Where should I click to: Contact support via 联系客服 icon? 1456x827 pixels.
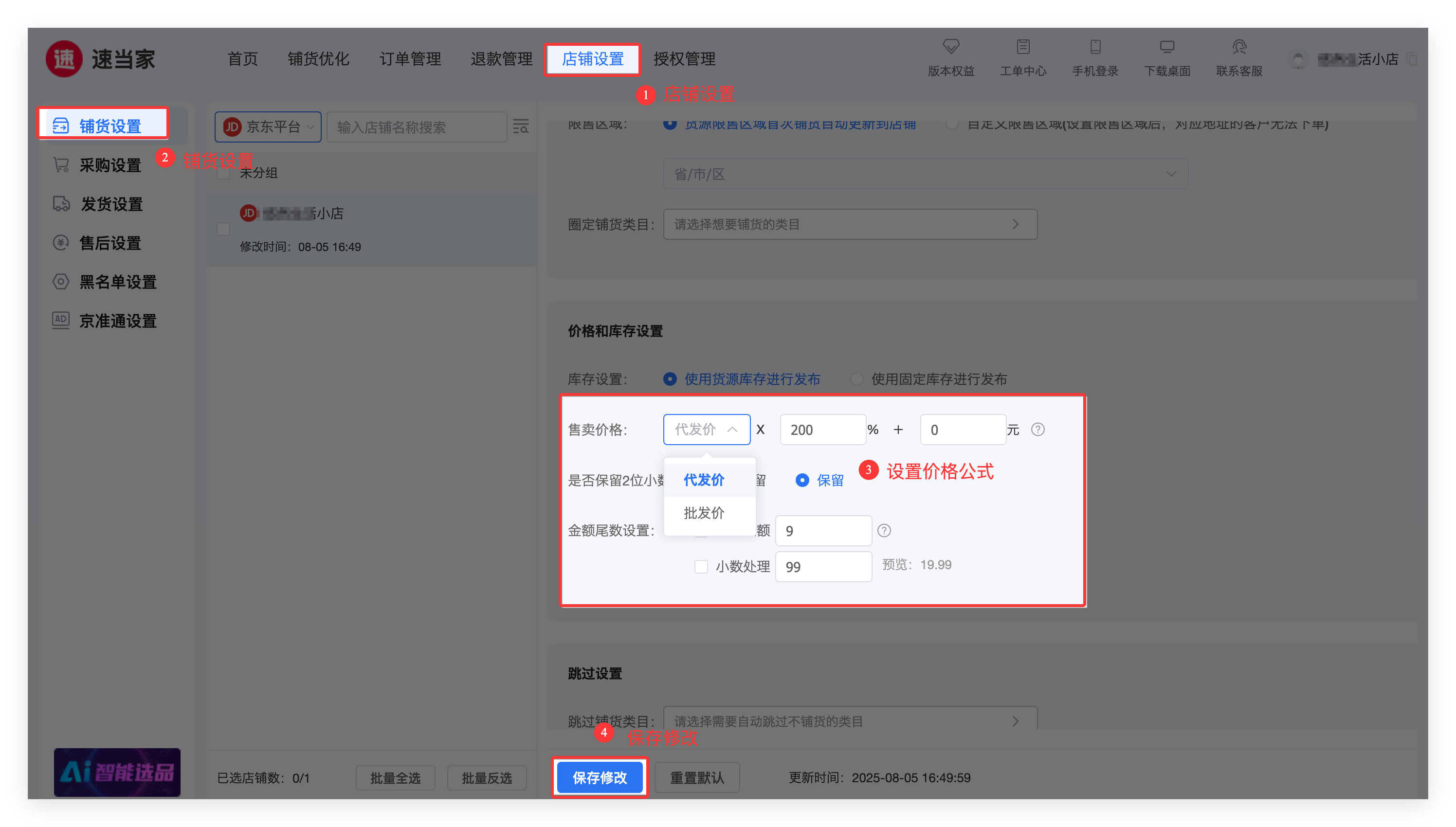point(1239,47)
